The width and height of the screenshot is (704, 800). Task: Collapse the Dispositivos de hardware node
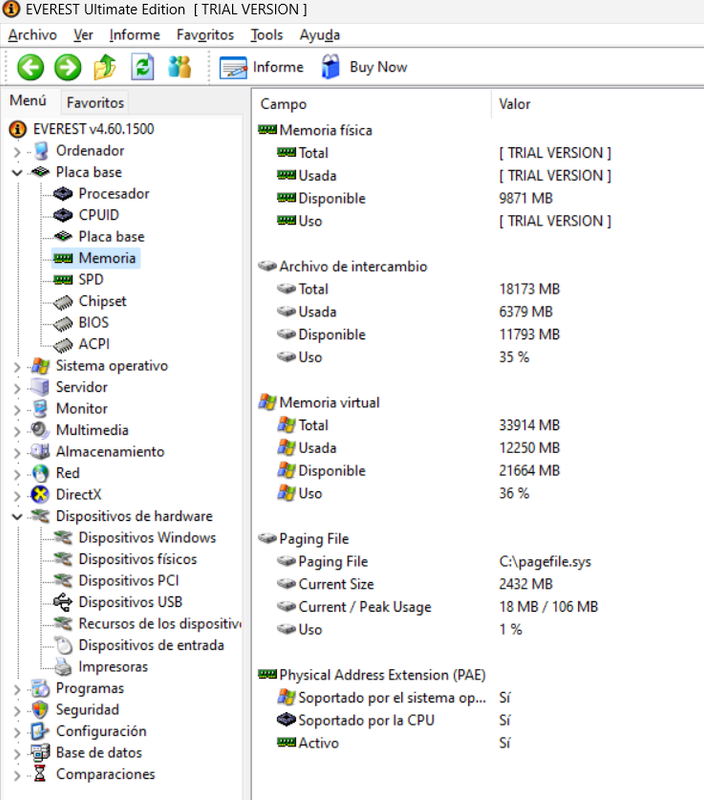click(x=17, y=516)
